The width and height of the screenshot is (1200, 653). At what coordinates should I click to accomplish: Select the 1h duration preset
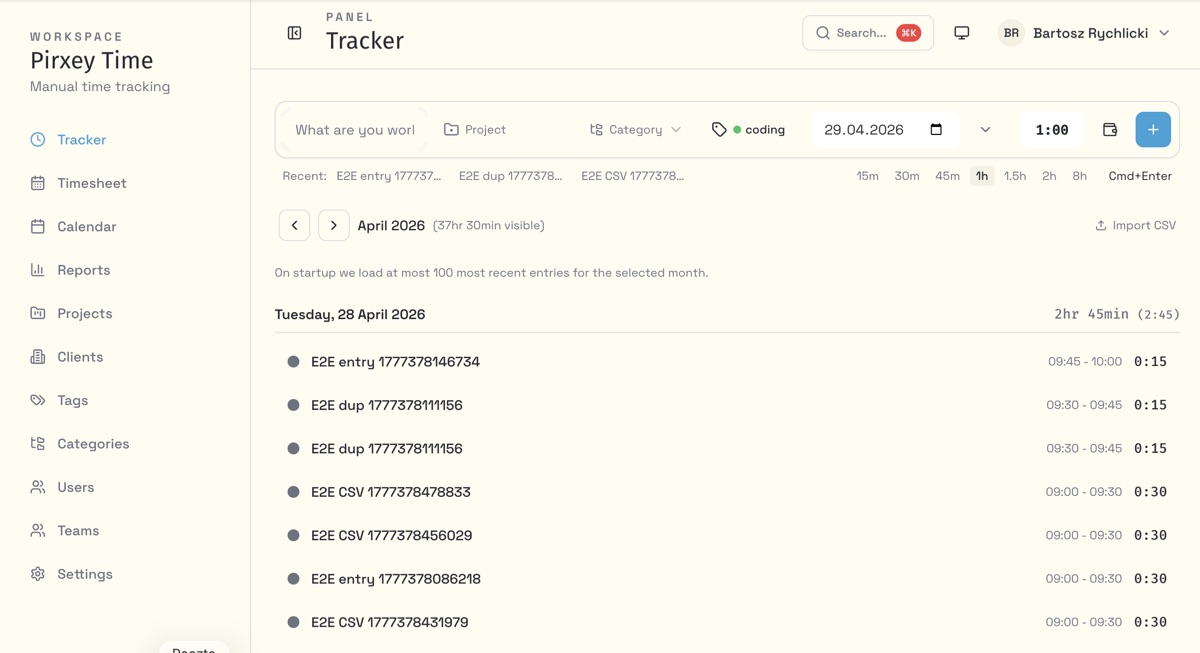[981, 176]
